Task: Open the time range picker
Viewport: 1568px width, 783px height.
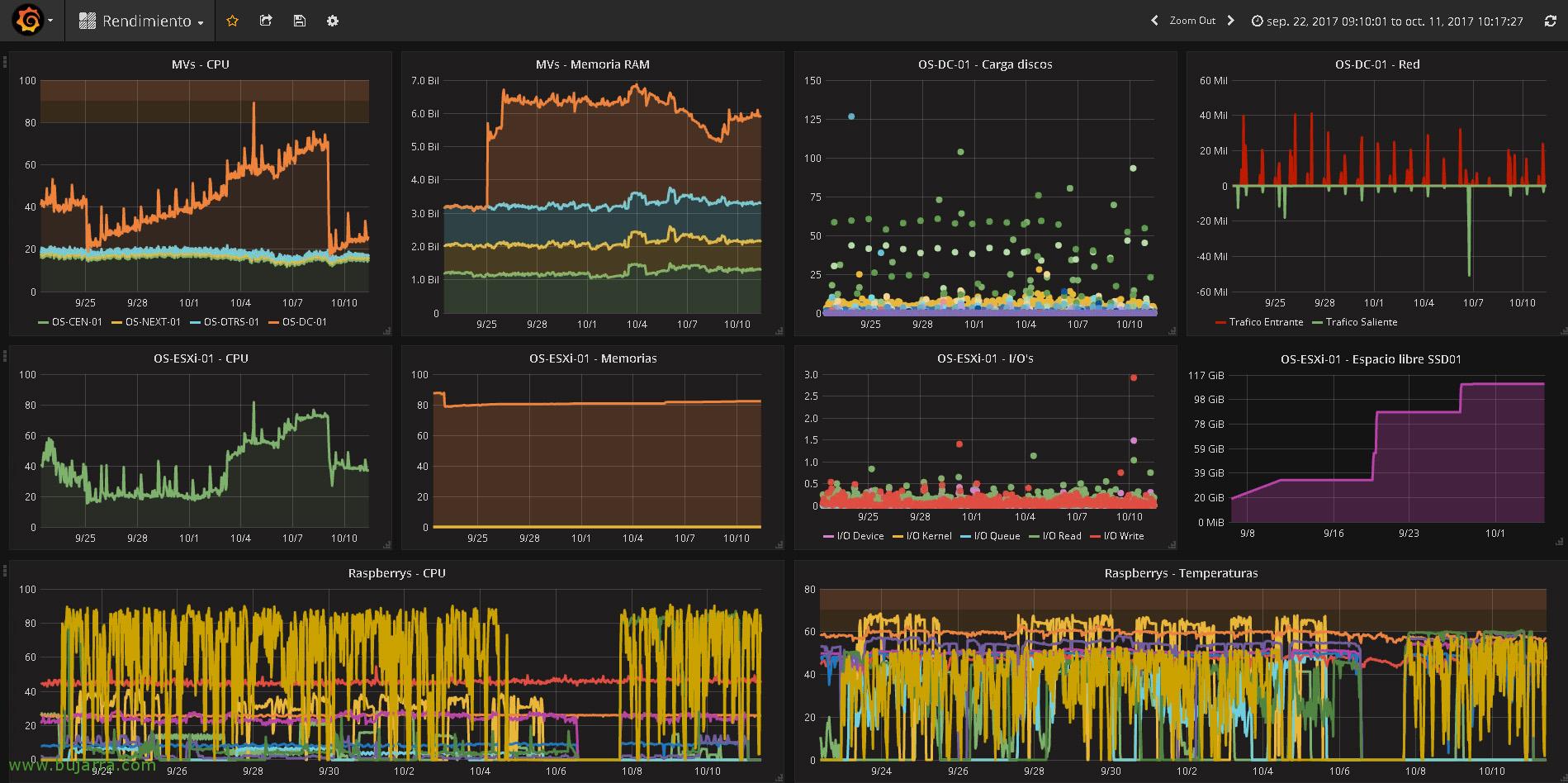Action: pyautogui.click(x=1387, y=21)
